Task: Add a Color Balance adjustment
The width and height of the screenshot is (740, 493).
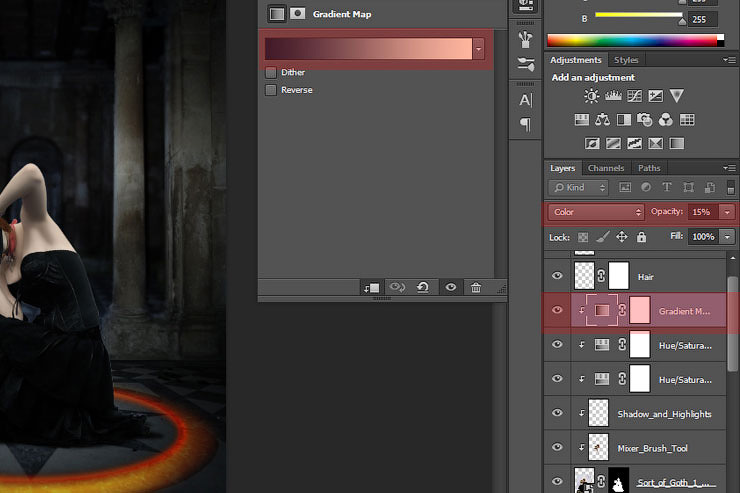Action: click(x=603, y=120)
